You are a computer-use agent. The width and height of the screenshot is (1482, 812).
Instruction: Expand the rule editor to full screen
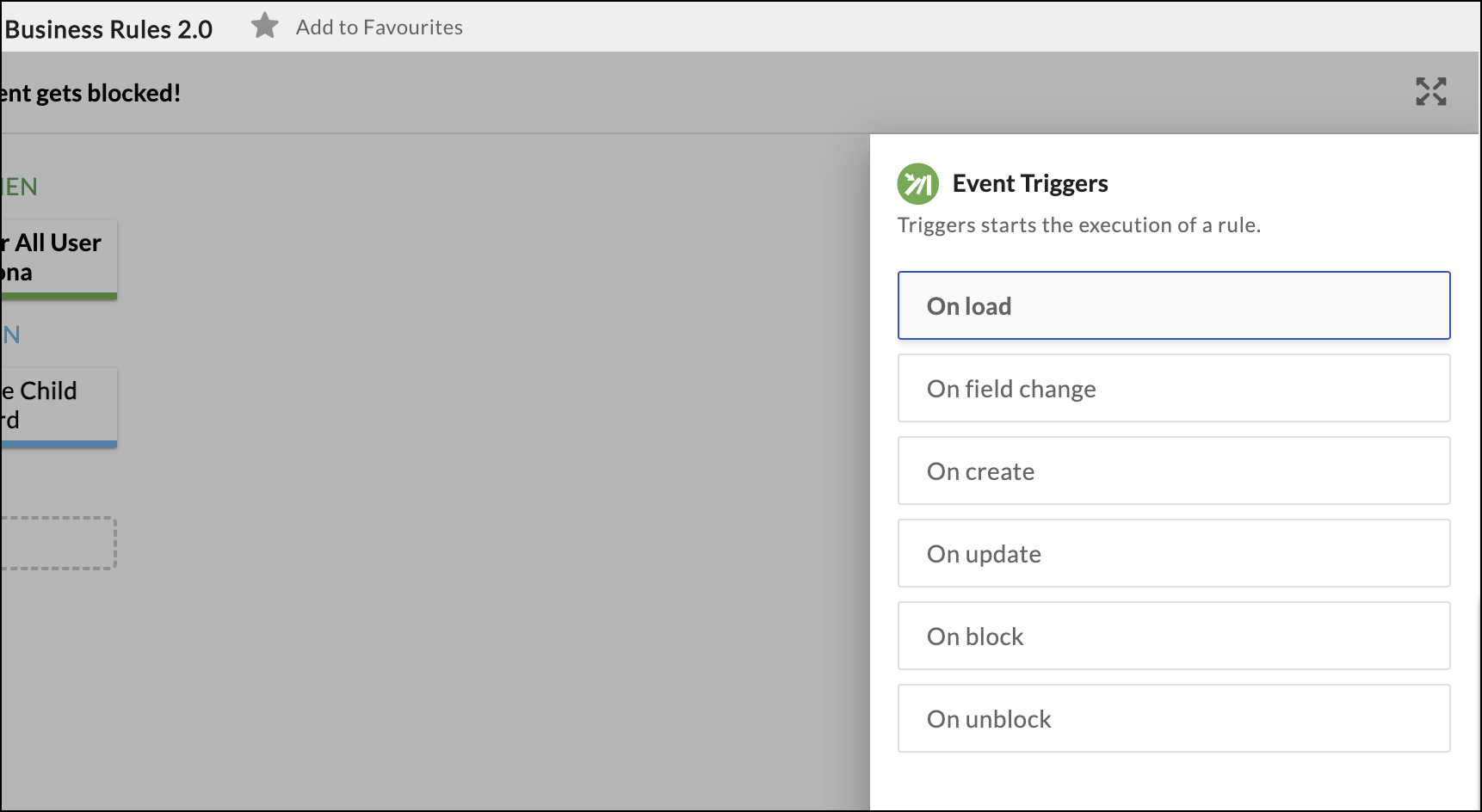pyautogui.click(x=1430, y=92)
